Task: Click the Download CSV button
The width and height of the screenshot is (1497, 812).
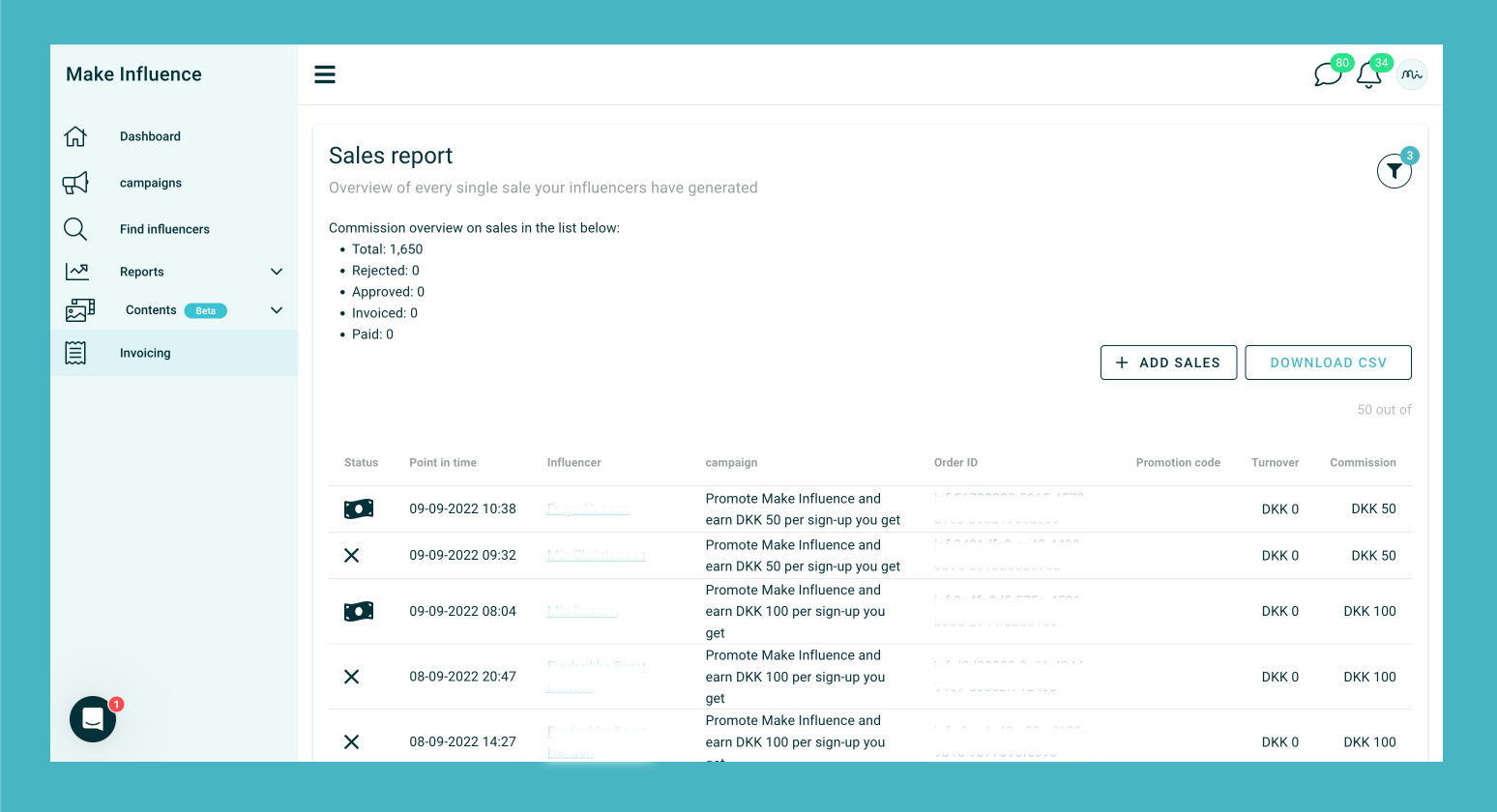Action: 1328,362
